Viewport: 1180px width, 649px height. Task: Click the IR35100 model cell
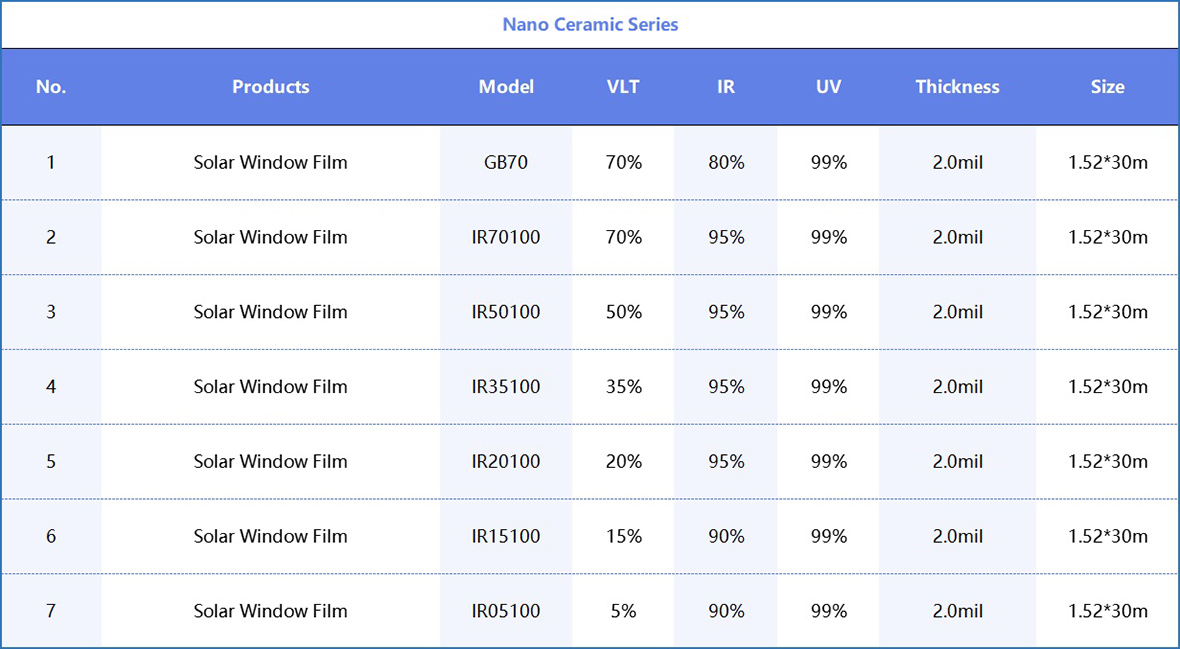coord(506,387)
